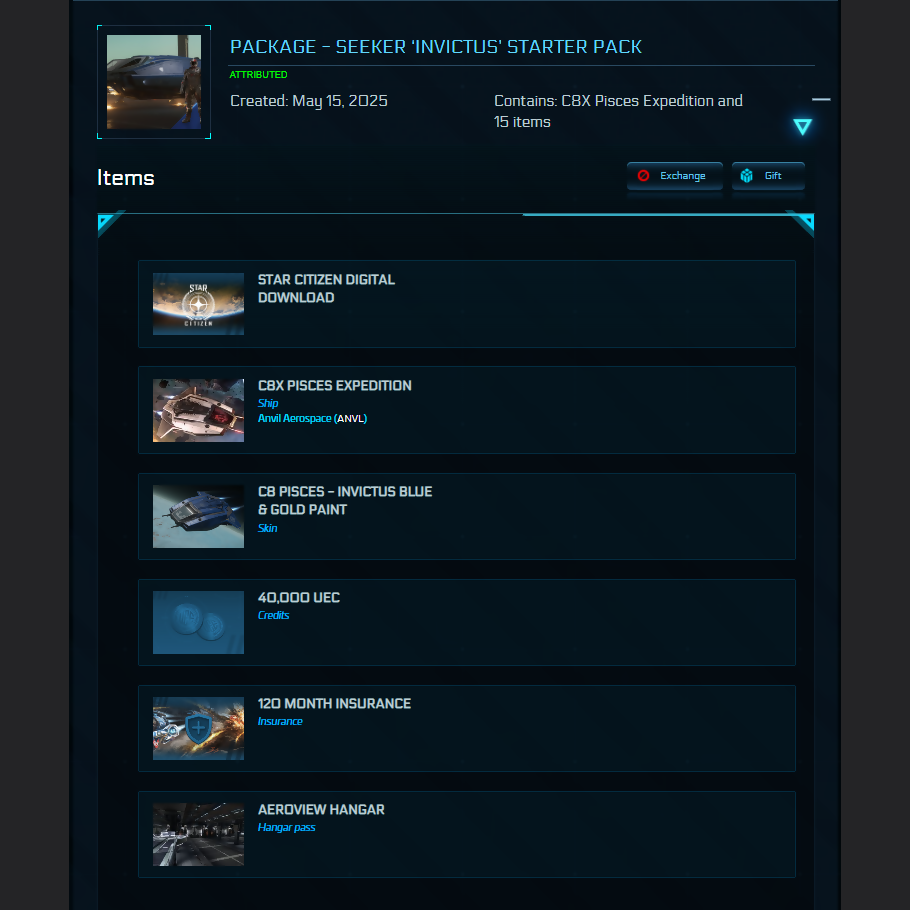Click the green Attributed status label
The width and height of the screenshot is (910, 910).
[258, 75]
